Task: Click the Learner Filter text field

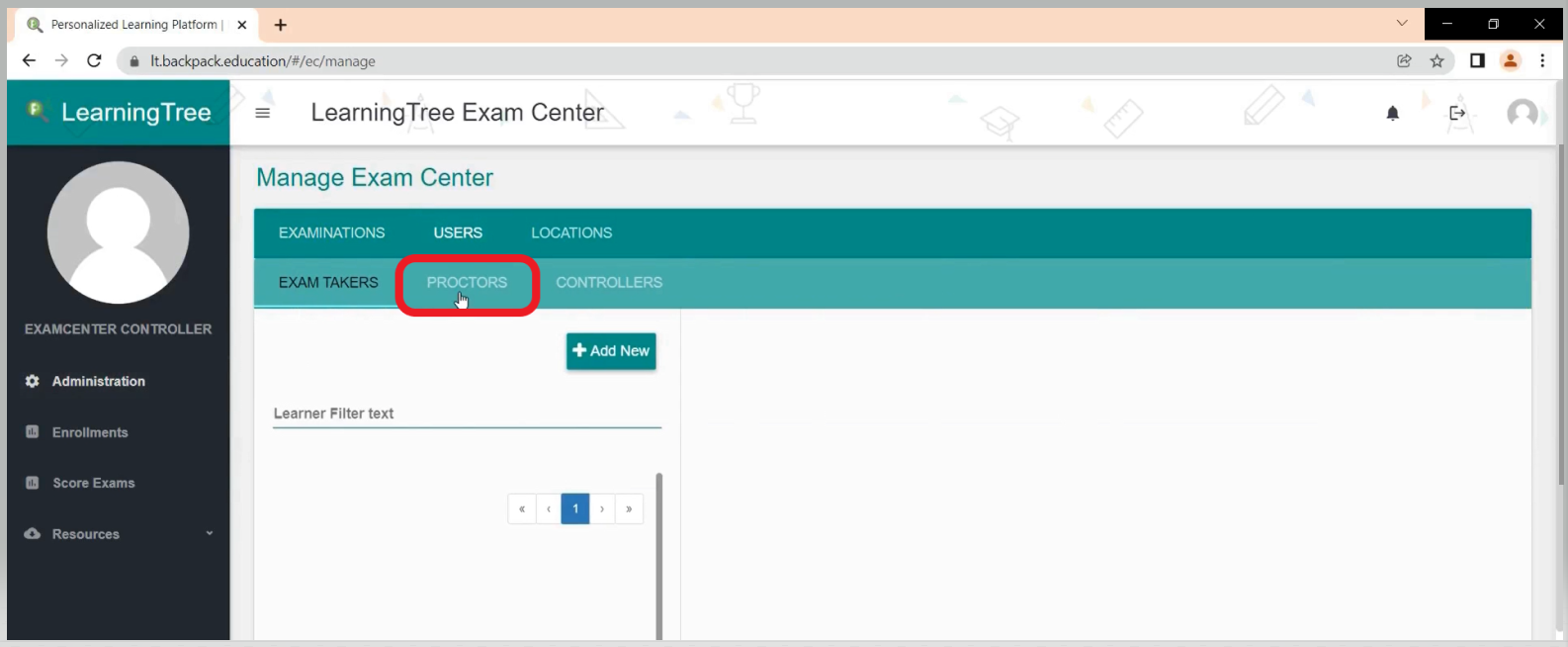Action: (467, 415)
